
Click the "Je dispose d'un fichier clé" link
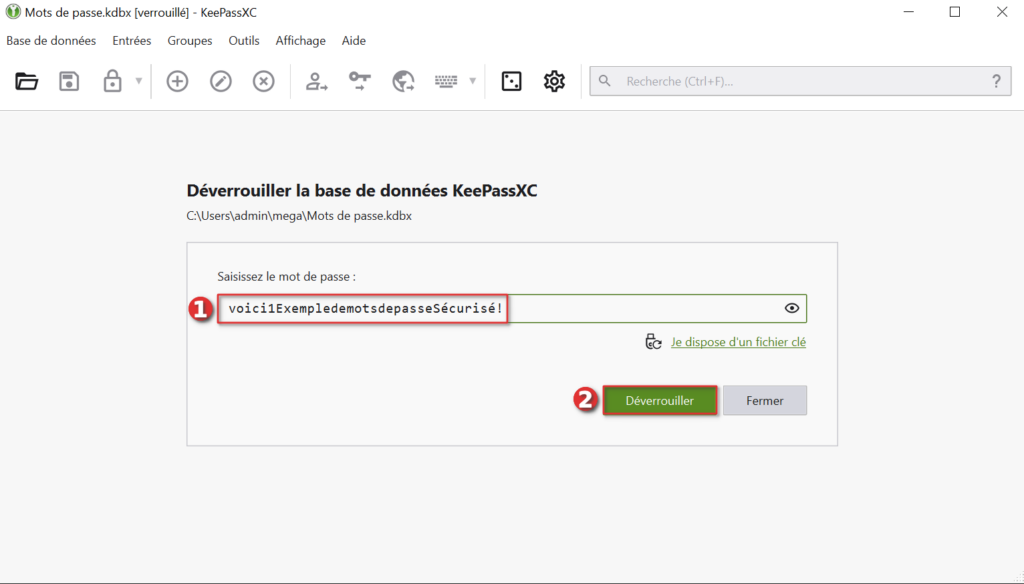(x=738, y=342)
